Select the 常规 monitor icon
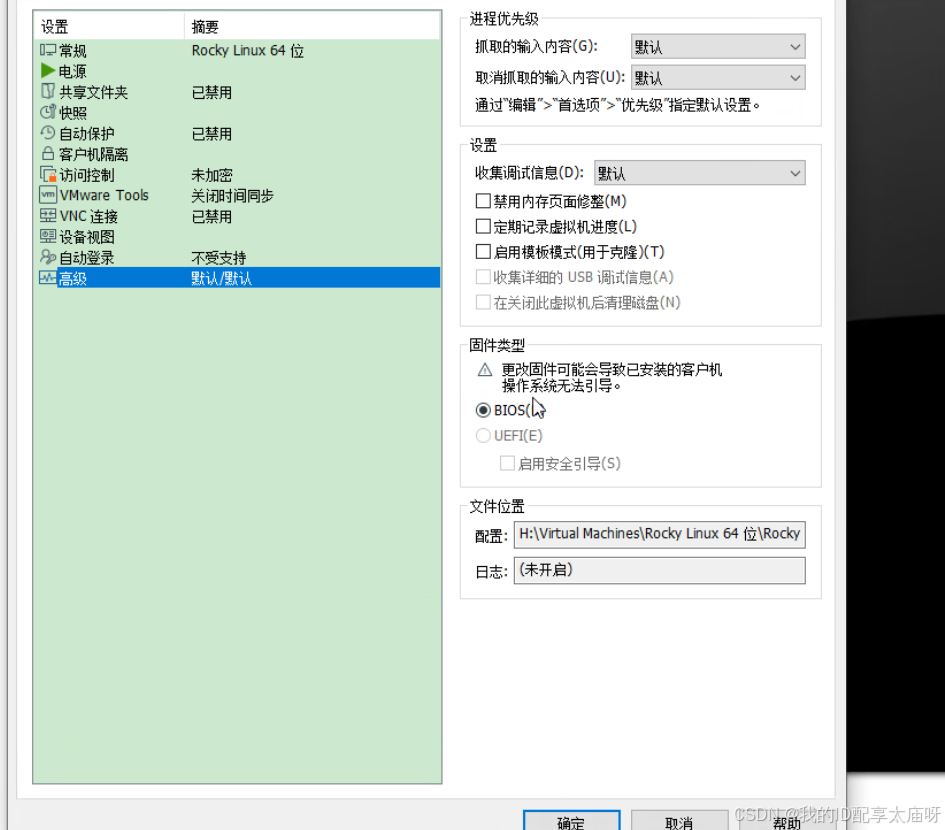 48,50
